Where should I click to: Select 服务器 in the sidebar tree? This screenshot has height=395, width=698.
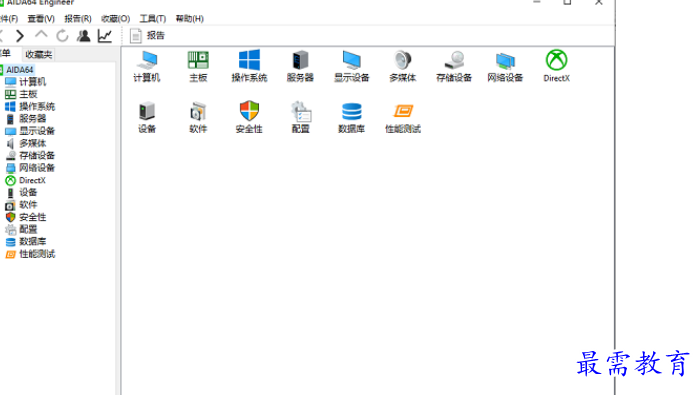26,118
